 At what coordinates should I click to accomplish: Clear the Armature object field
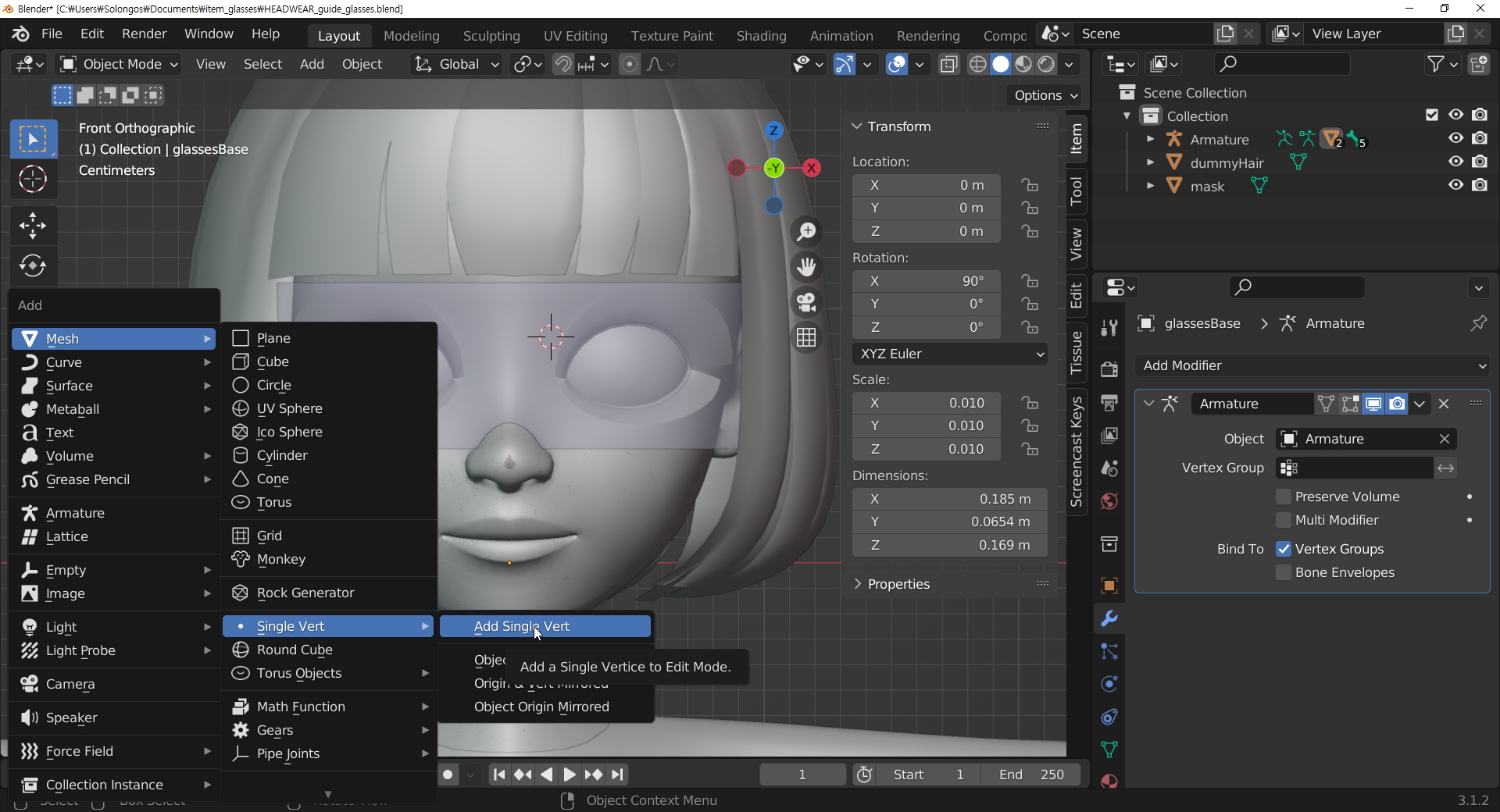1445,439
